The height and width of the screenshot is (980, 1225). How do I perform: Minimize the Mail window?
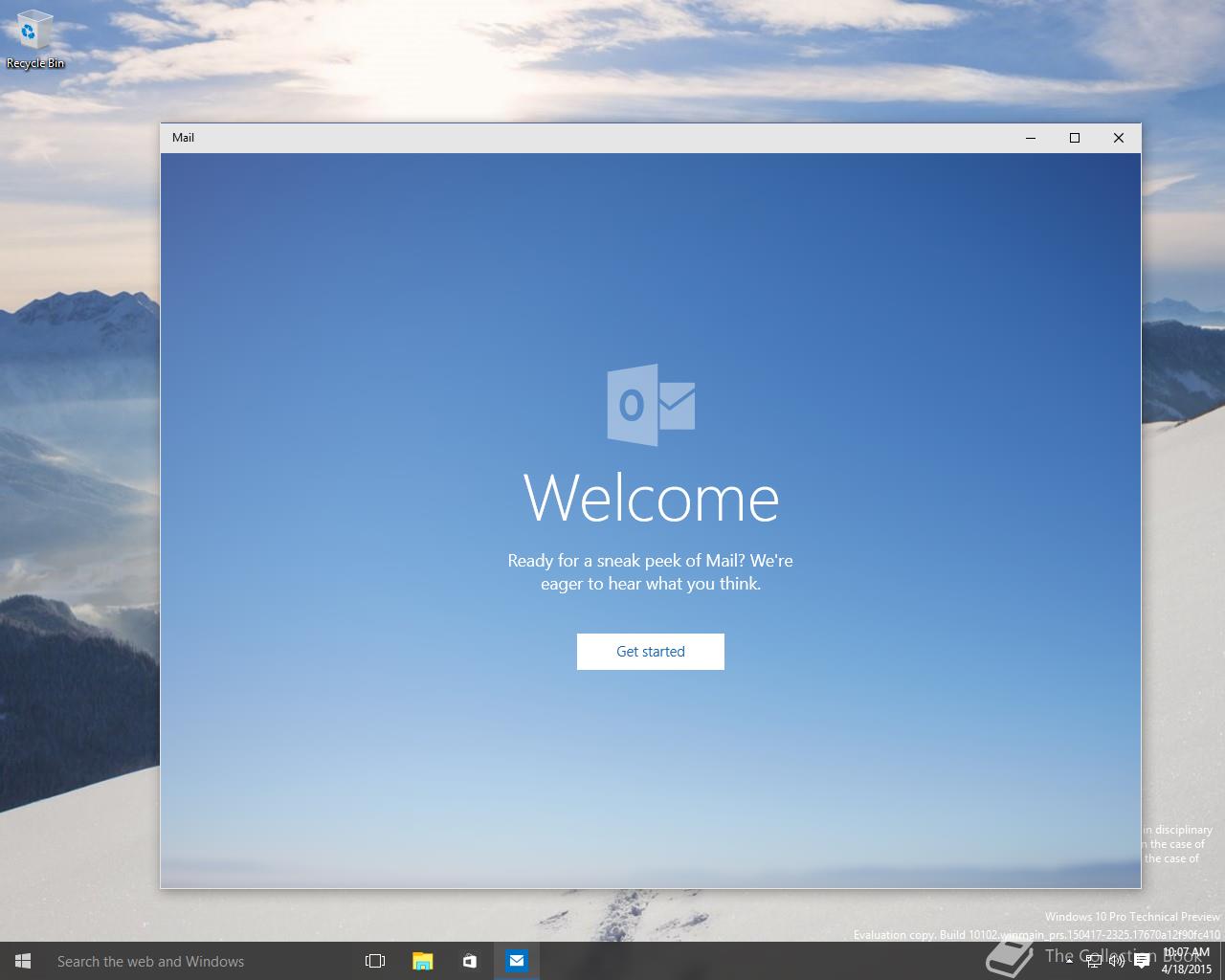pos(1031,138)
